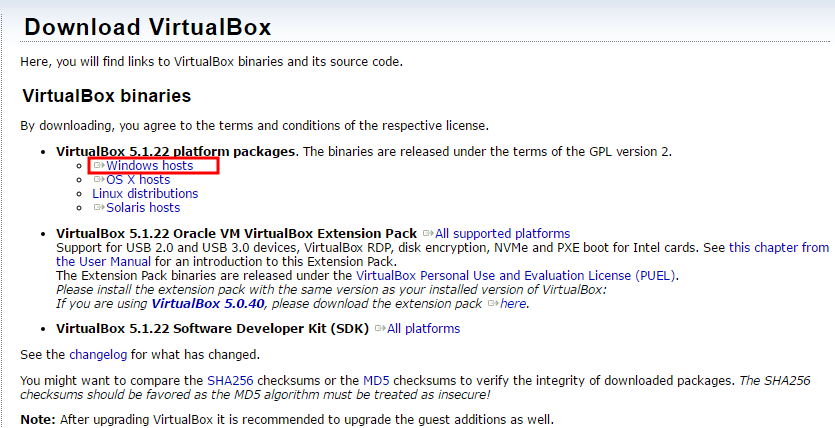Open the Solaris hosts download link
835x428 pixels.
point(143,208)
